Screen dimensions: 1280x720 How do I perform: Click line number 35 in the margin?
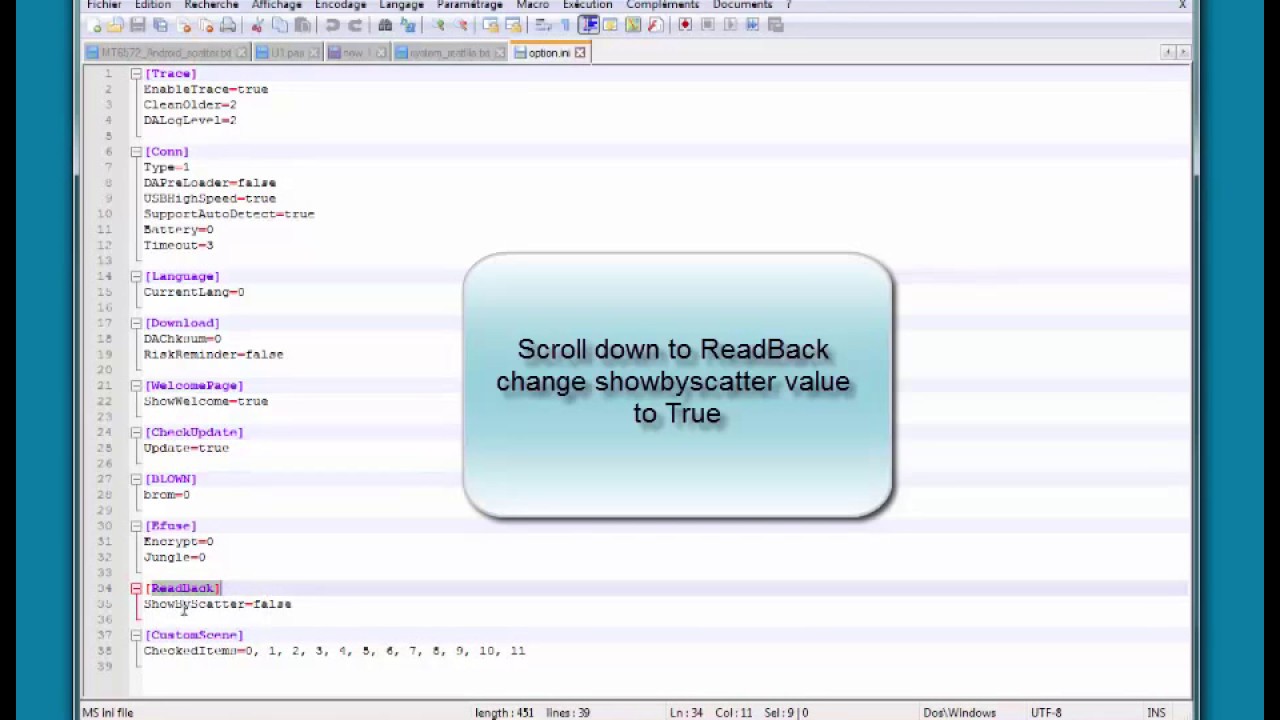(104, 604)
